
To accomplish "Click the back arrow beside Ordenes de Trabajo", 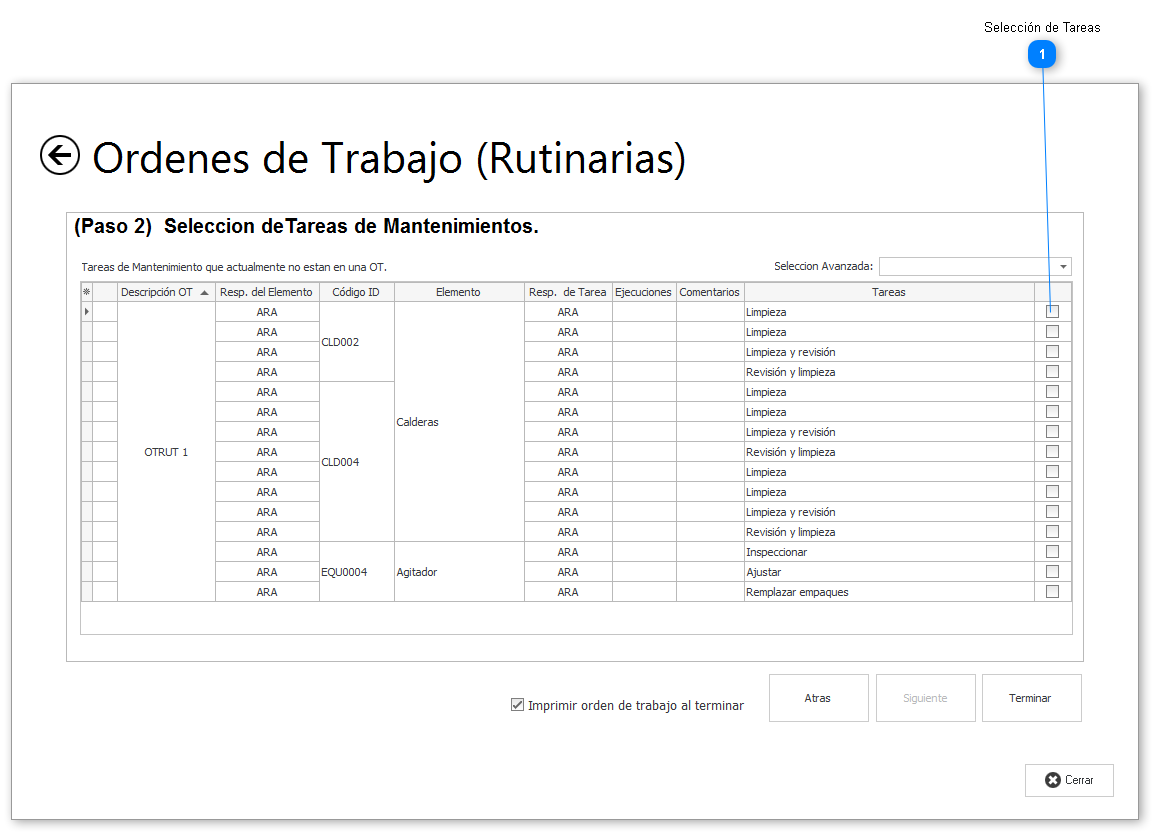I will click(60, 157).
